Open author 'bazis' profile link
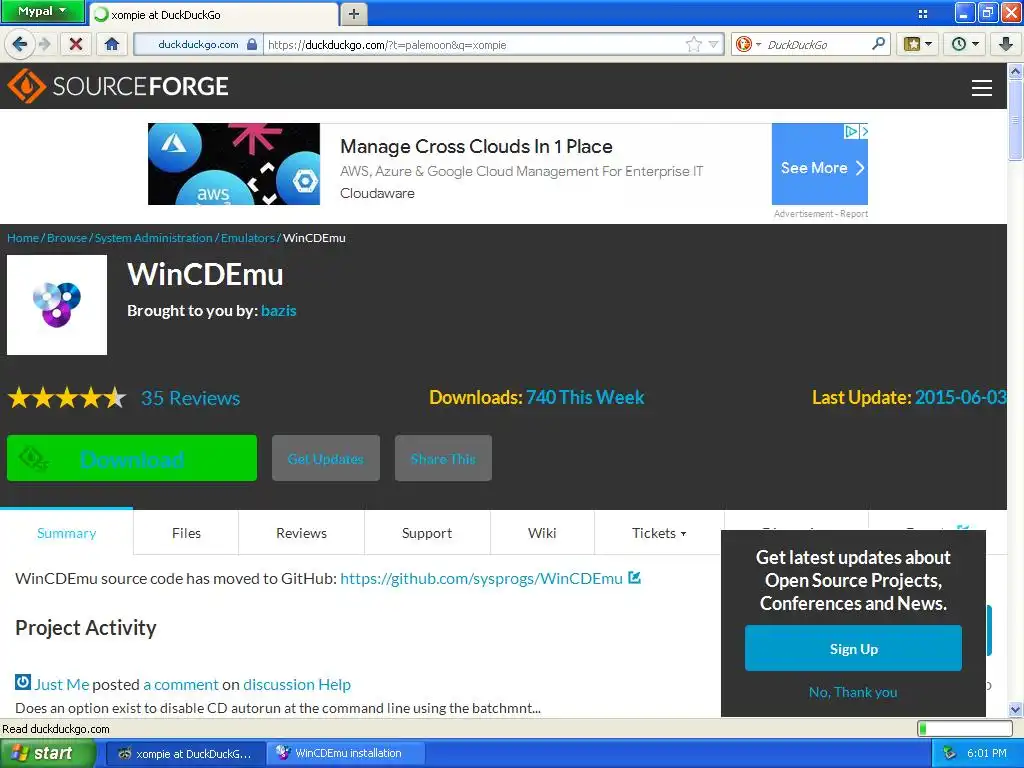Viewport: 1024px width, 768px height. click(x=279, y=311)
